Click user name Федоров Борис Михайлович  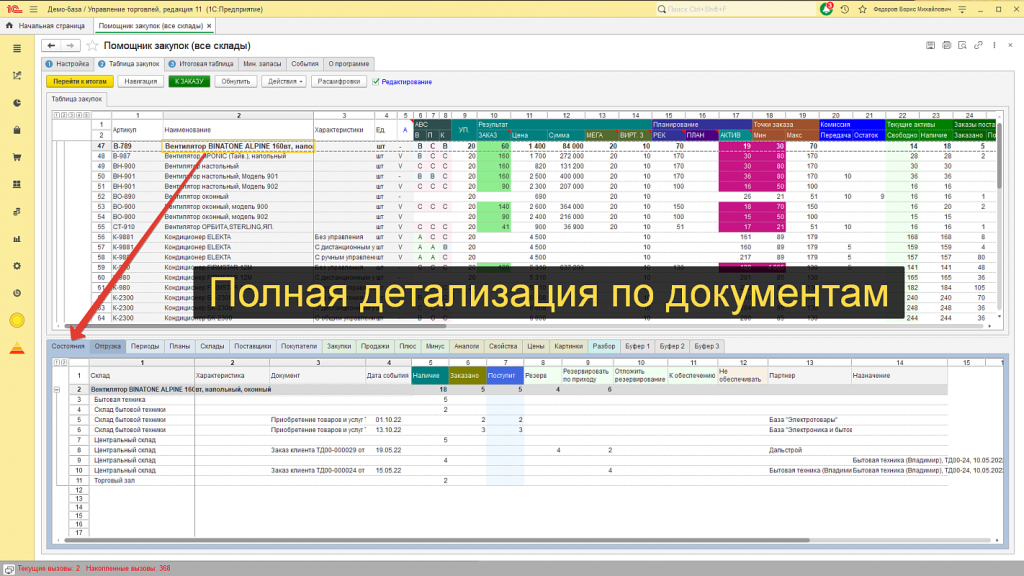pyautogui.click(x=912, y=9)
